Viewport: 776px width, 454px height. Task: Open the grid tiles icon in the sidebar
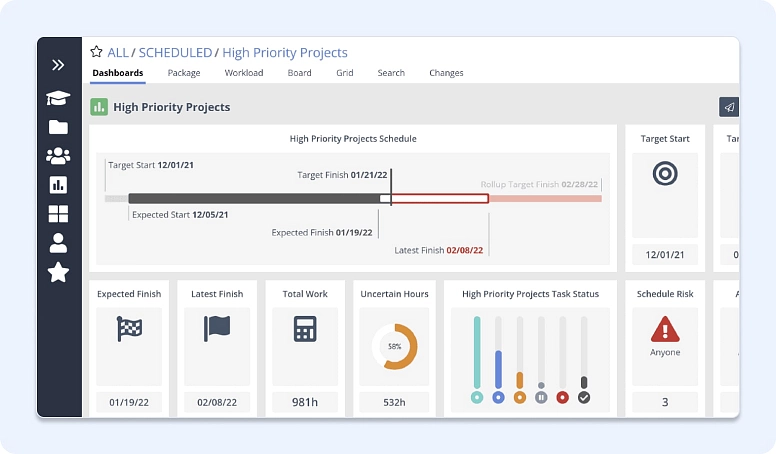[x=58, y=214]
